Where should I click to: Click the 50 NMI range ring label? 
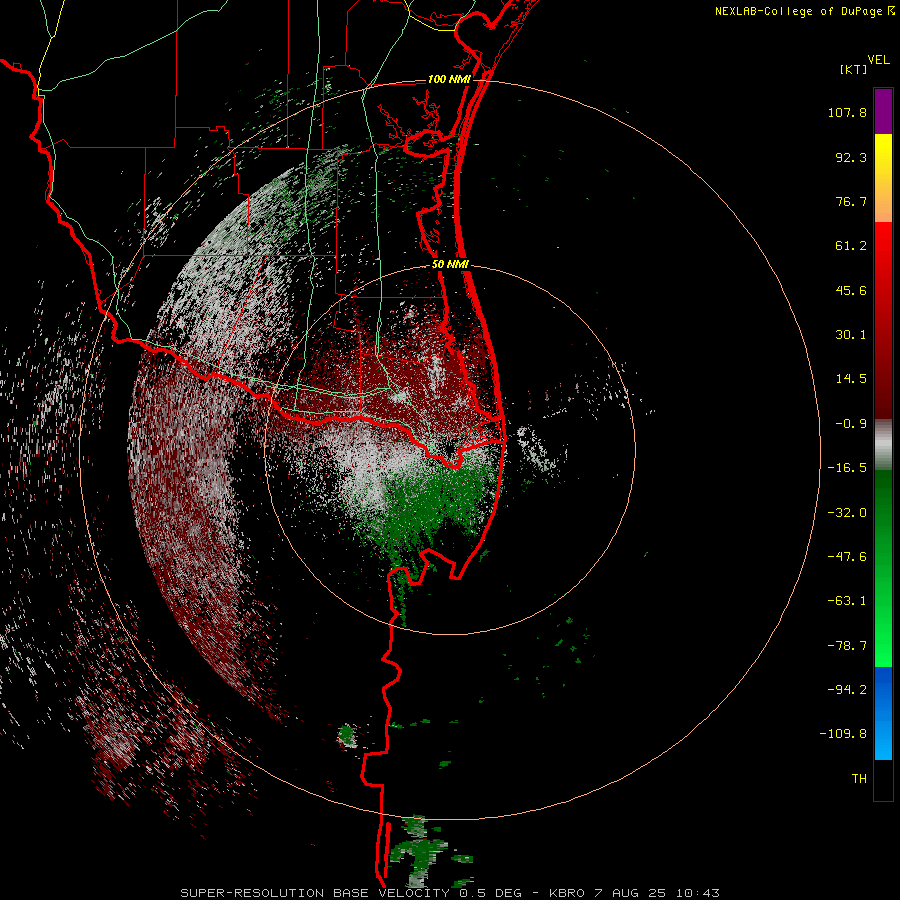click(450, 265)
